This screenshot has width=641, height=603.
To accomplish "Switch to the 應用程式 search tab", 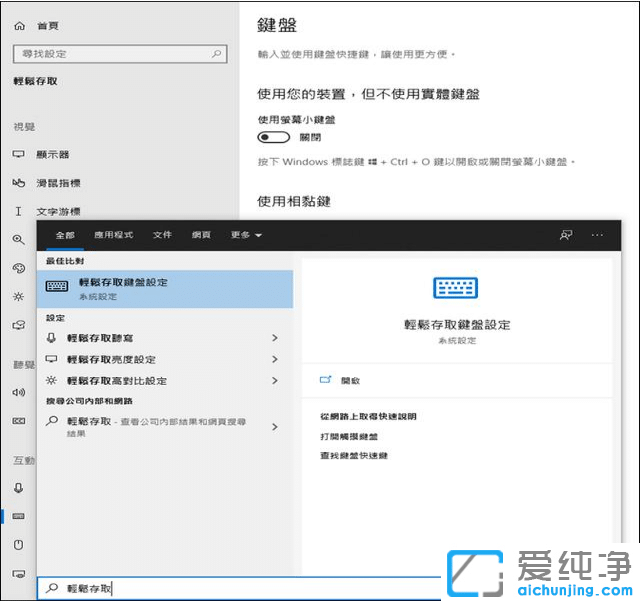I will [113, 235].
